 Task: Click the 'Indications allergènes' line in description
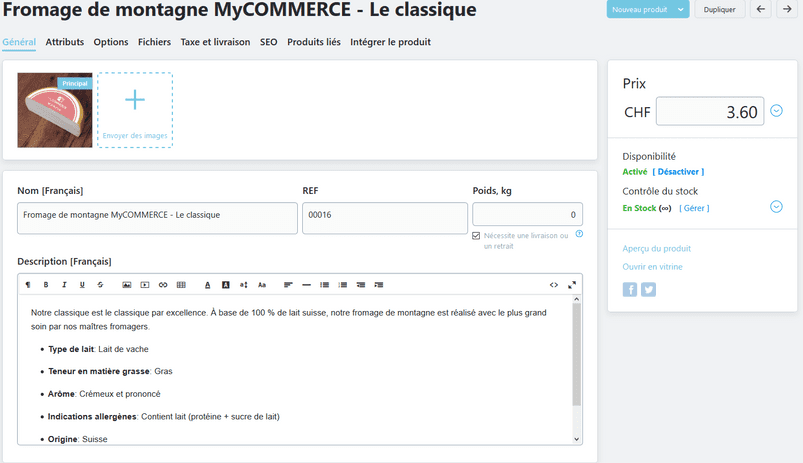[164, 417]
